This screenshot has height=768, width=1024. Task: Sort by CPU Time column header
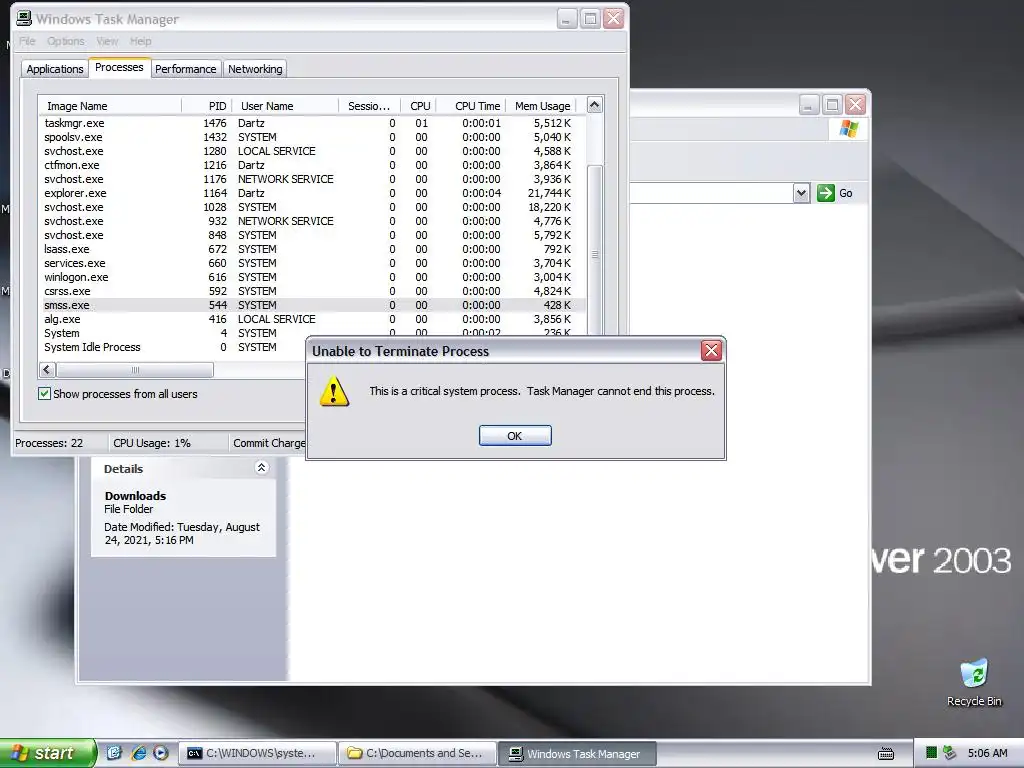click(x=471, y=106)
